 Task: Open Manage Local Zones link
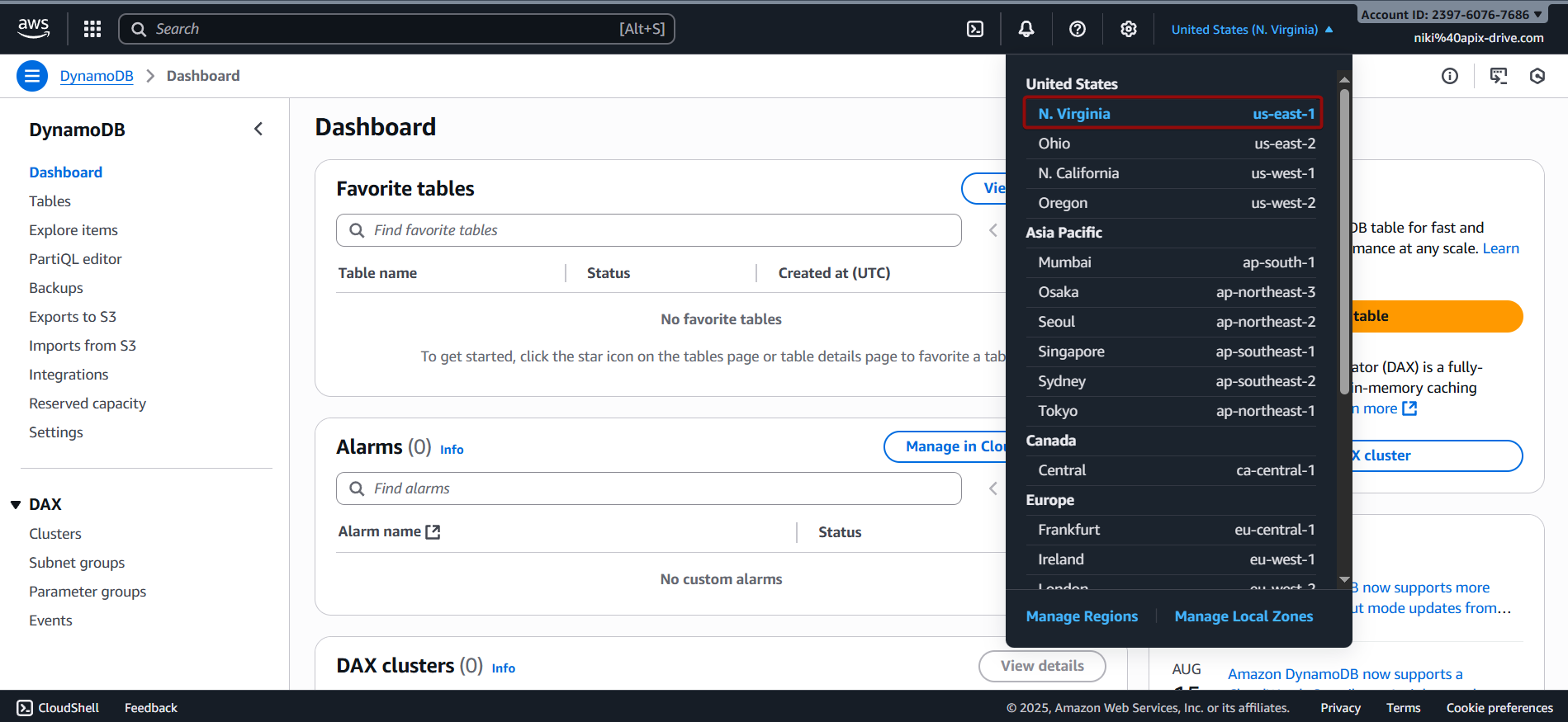tap(1244, 616)
